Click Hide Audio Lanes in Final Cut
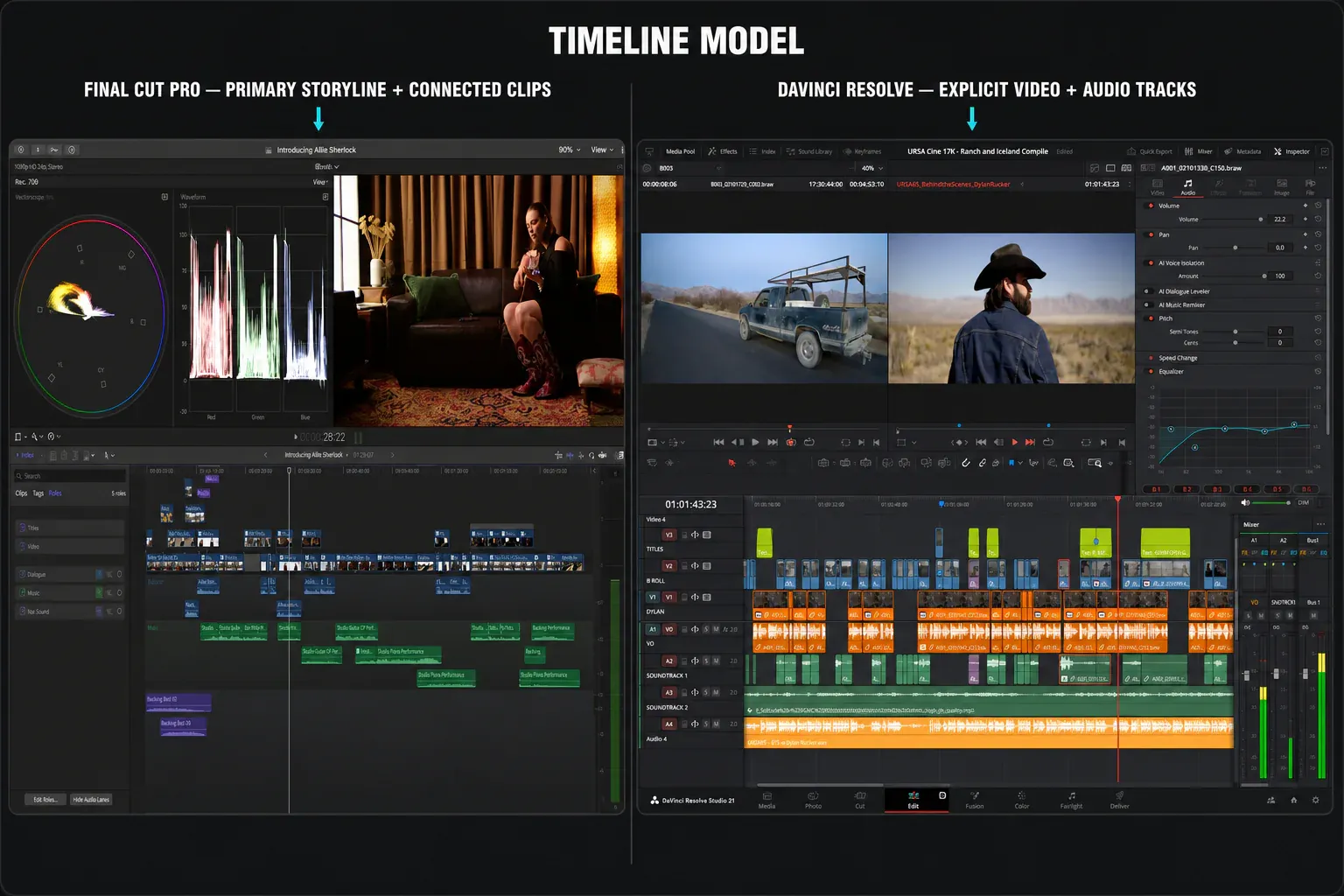The height and width of the screenshot is (896, 1344). tap(91, 800)
